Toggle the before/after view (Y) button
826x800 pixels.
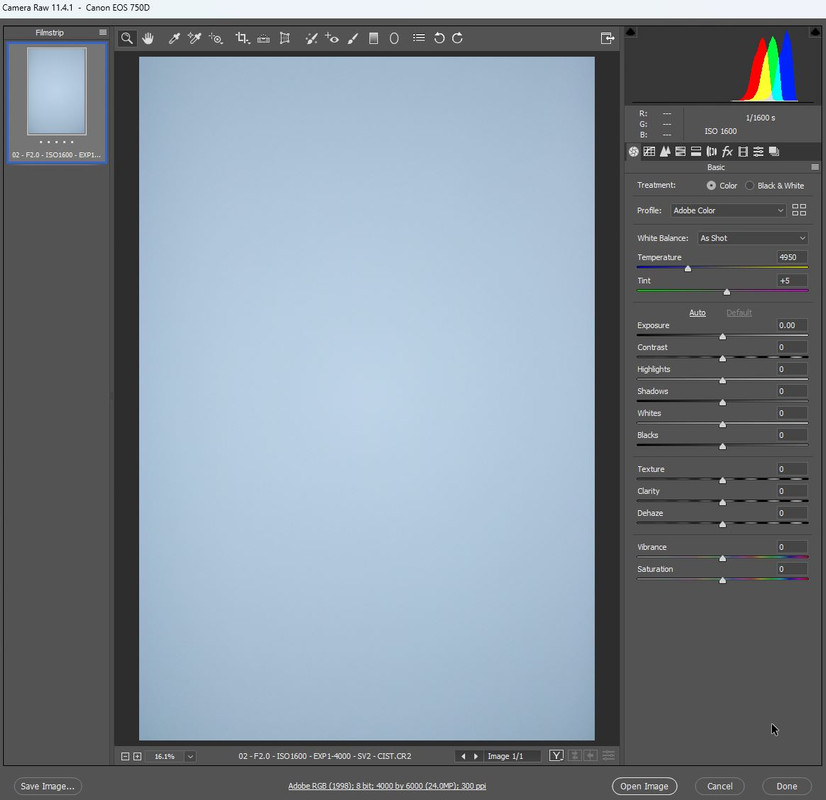pos(556,756)
